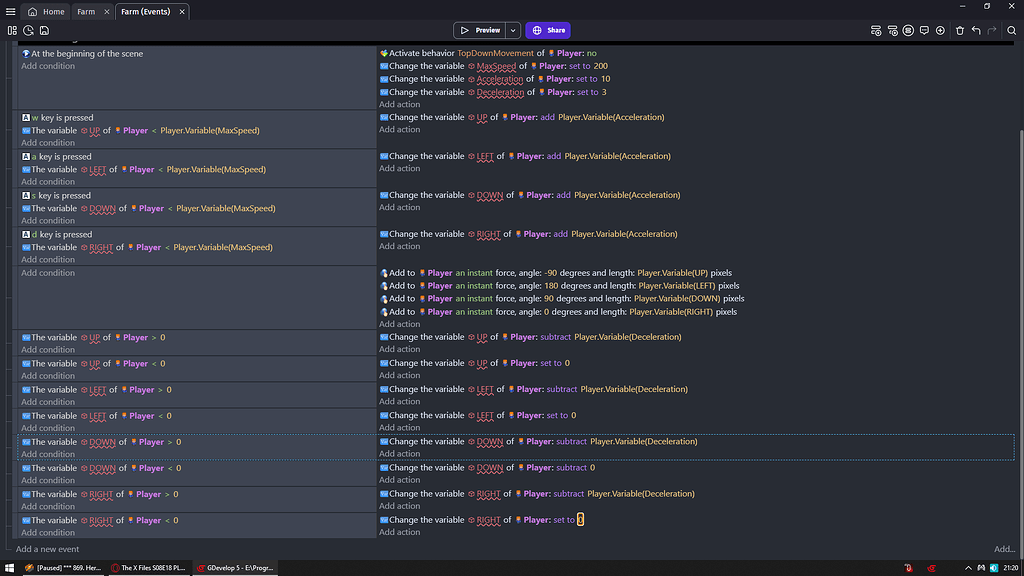Save the project with the floppy disk icon

point(43,30)
